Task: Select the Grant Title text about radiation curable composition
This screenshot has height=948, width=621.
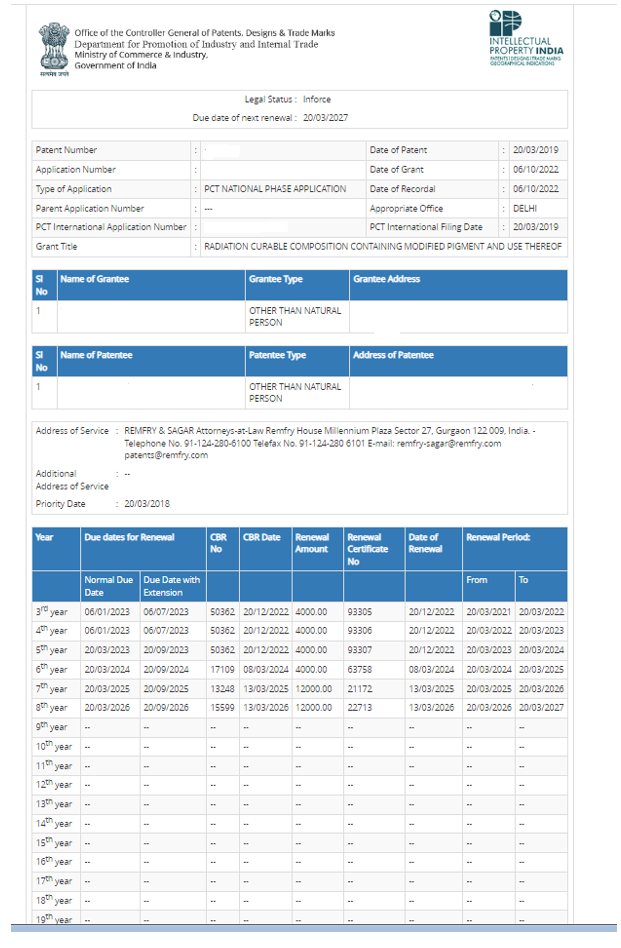Action: pyautogui.click(x=383, y=247)
